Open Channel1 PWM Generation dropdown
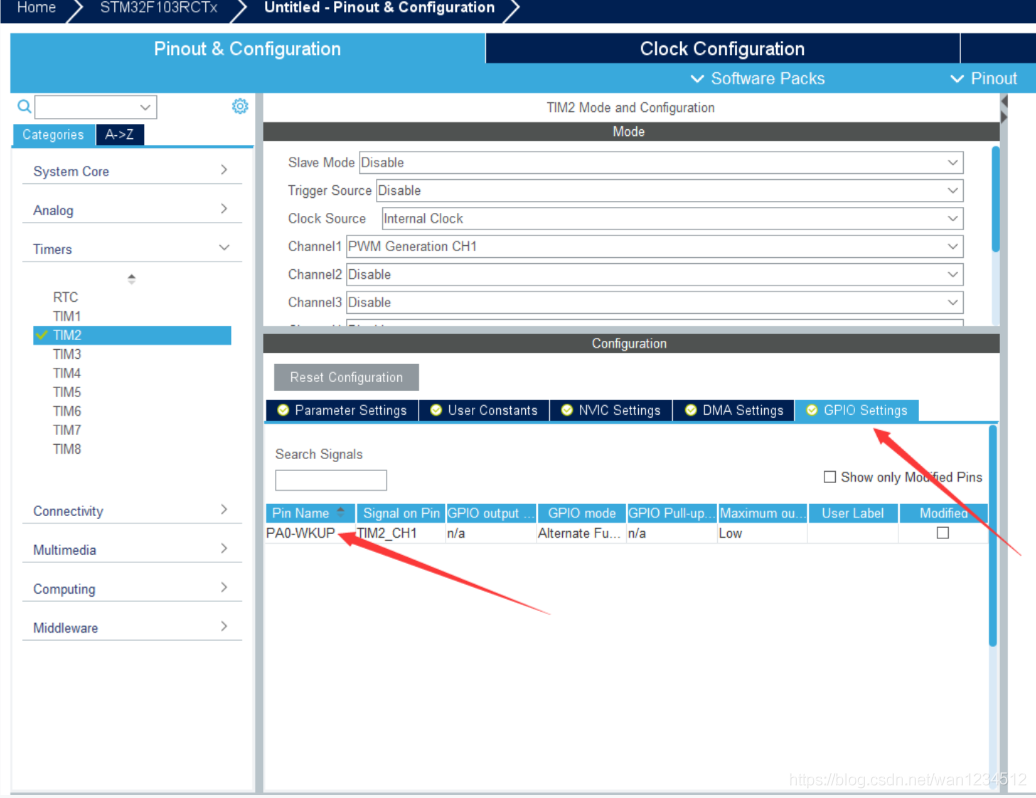Viewport: 1036px width, 798px height. 653,246
